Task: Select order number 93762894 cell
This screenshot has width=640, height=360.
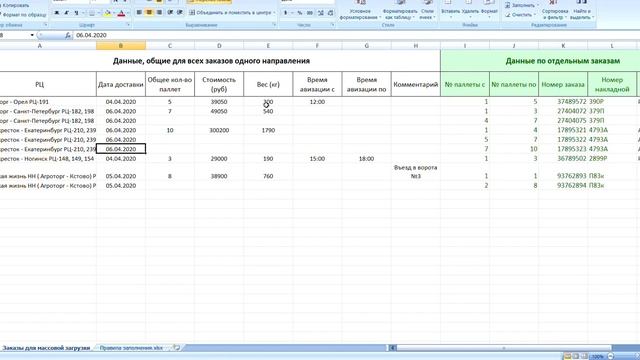Action: click(x=563, y=185)
